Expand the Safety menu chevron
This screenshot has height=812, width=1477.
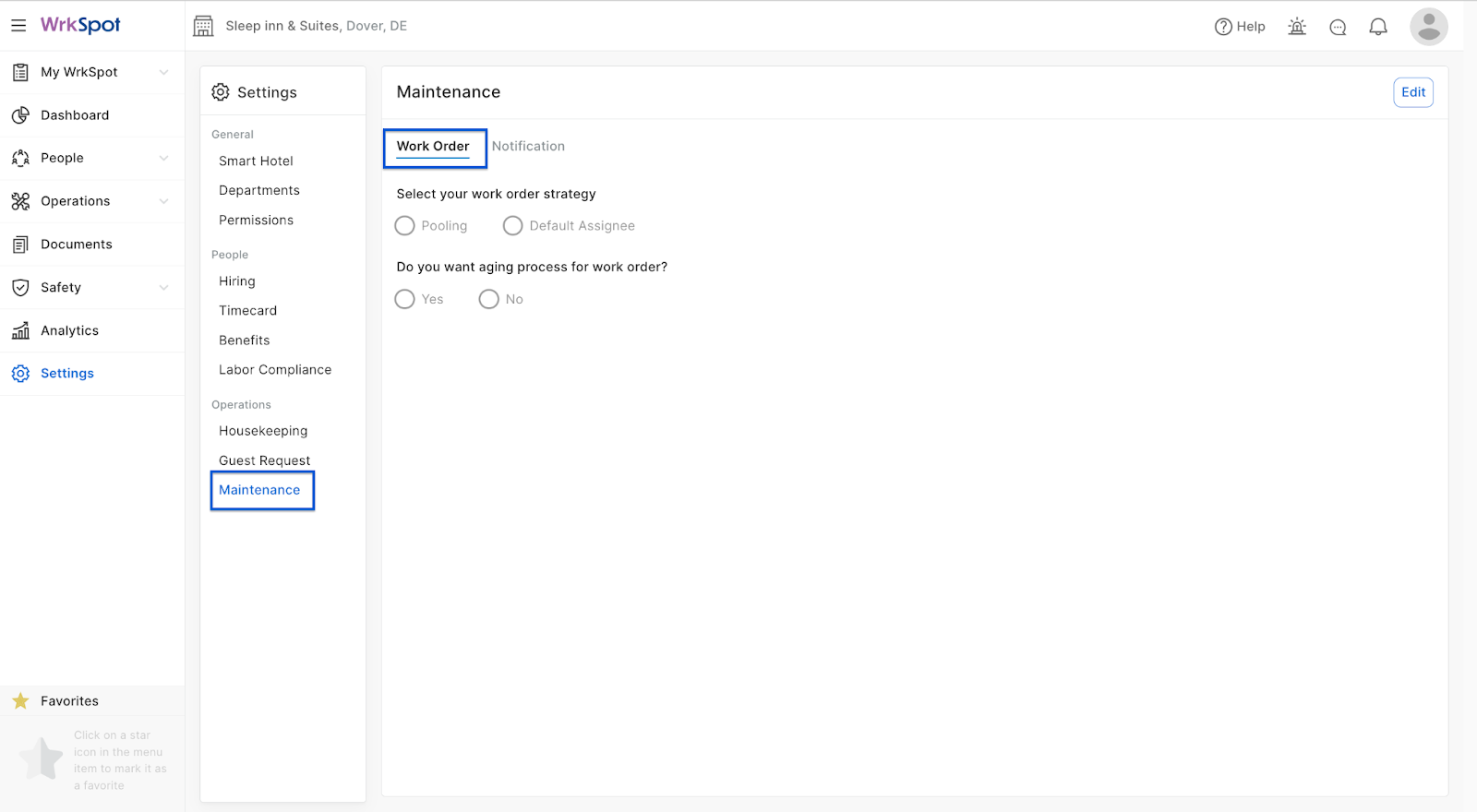[x=163, y=288]
